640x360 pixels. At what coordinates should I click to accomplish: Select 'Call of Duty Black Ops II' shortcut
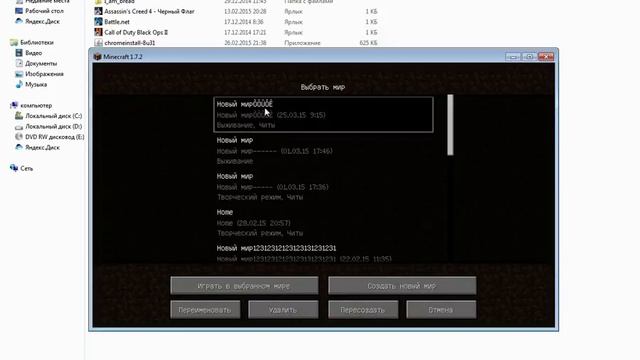click(131, 32)
